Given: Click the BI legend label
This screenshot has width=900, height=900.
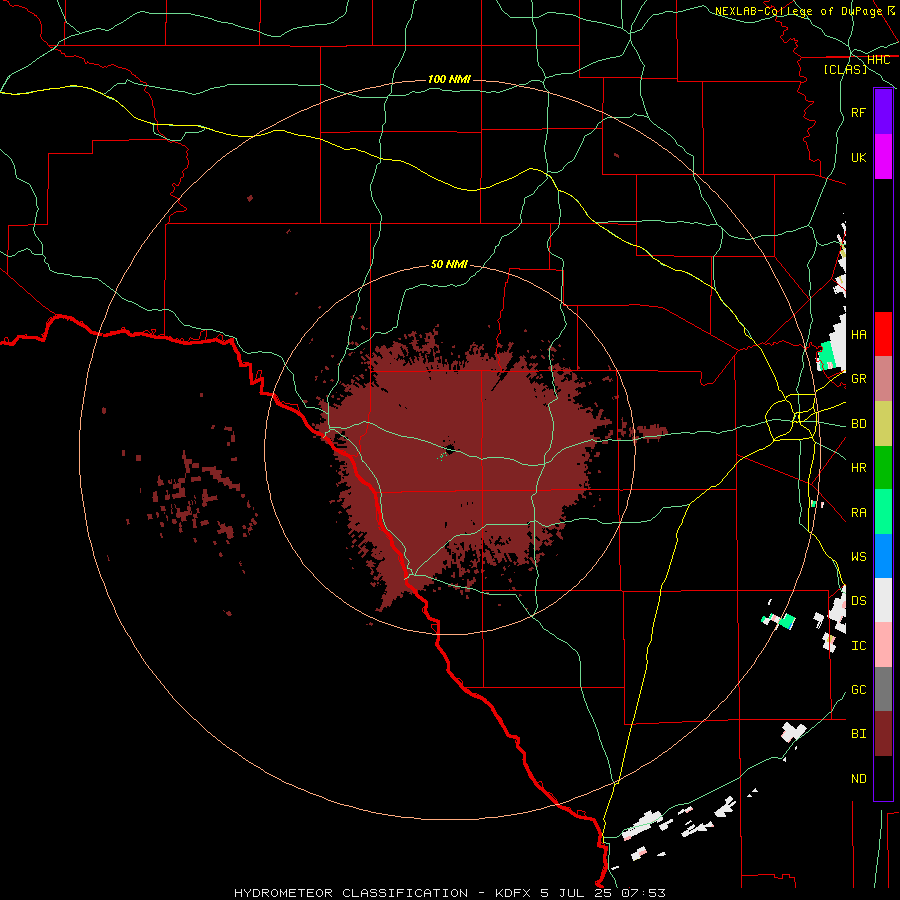Looking at the screenshot, I should point(858,734).
